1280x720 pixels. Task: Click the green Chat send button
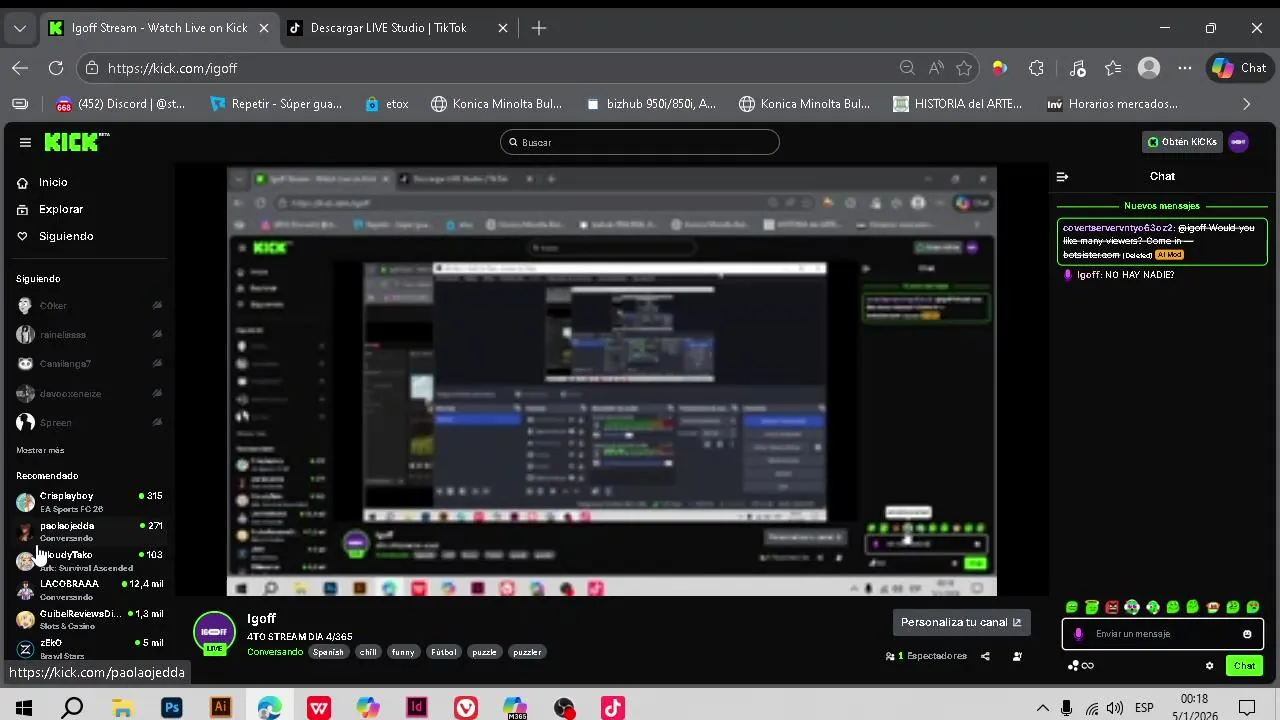pos(1244,665)
